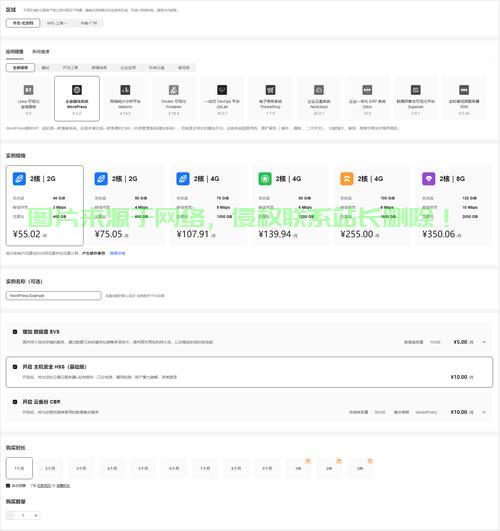Viewport: 500px width, 531px height.
Task: Expand the EVS ¥5.00 options chevron
Action: (x=484, y=342)
